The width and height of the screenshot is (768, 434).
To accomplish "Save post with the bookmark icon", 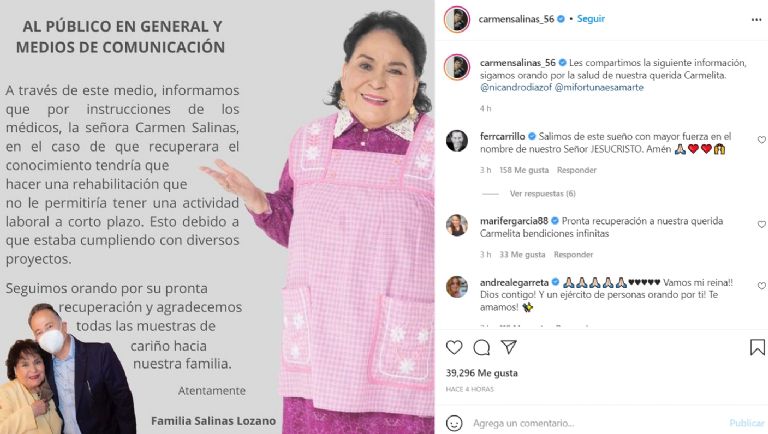I will coord(757,347).
